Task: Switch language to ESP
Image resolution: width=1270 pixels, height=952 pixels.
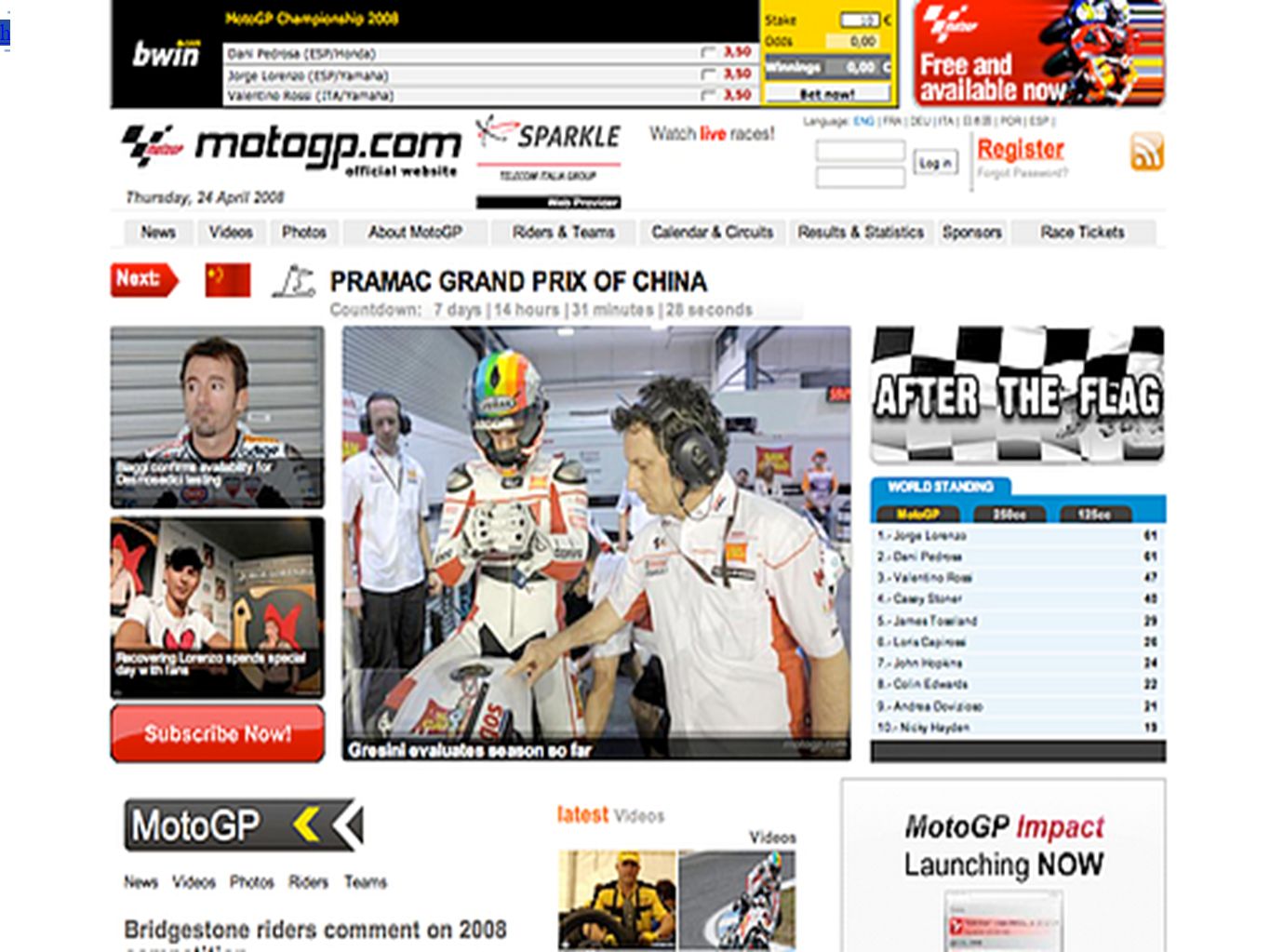Action: pos(1038,121)
